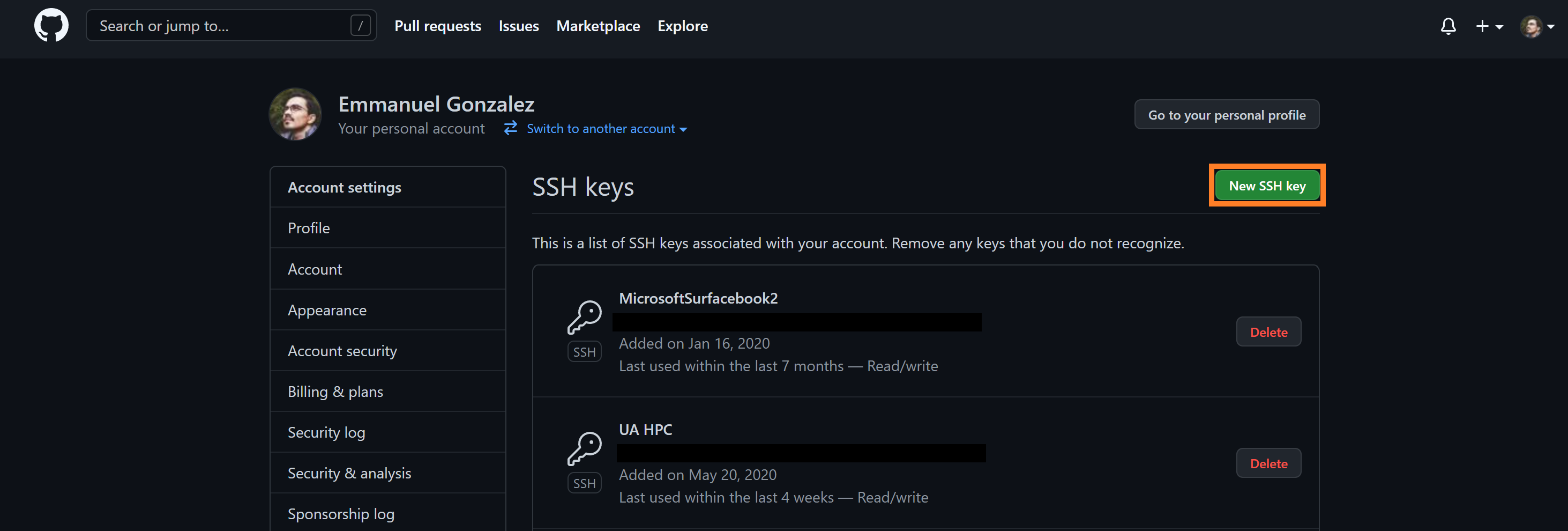
Task: Click the slash shortcut icon in search
Action: pos(360,26)
